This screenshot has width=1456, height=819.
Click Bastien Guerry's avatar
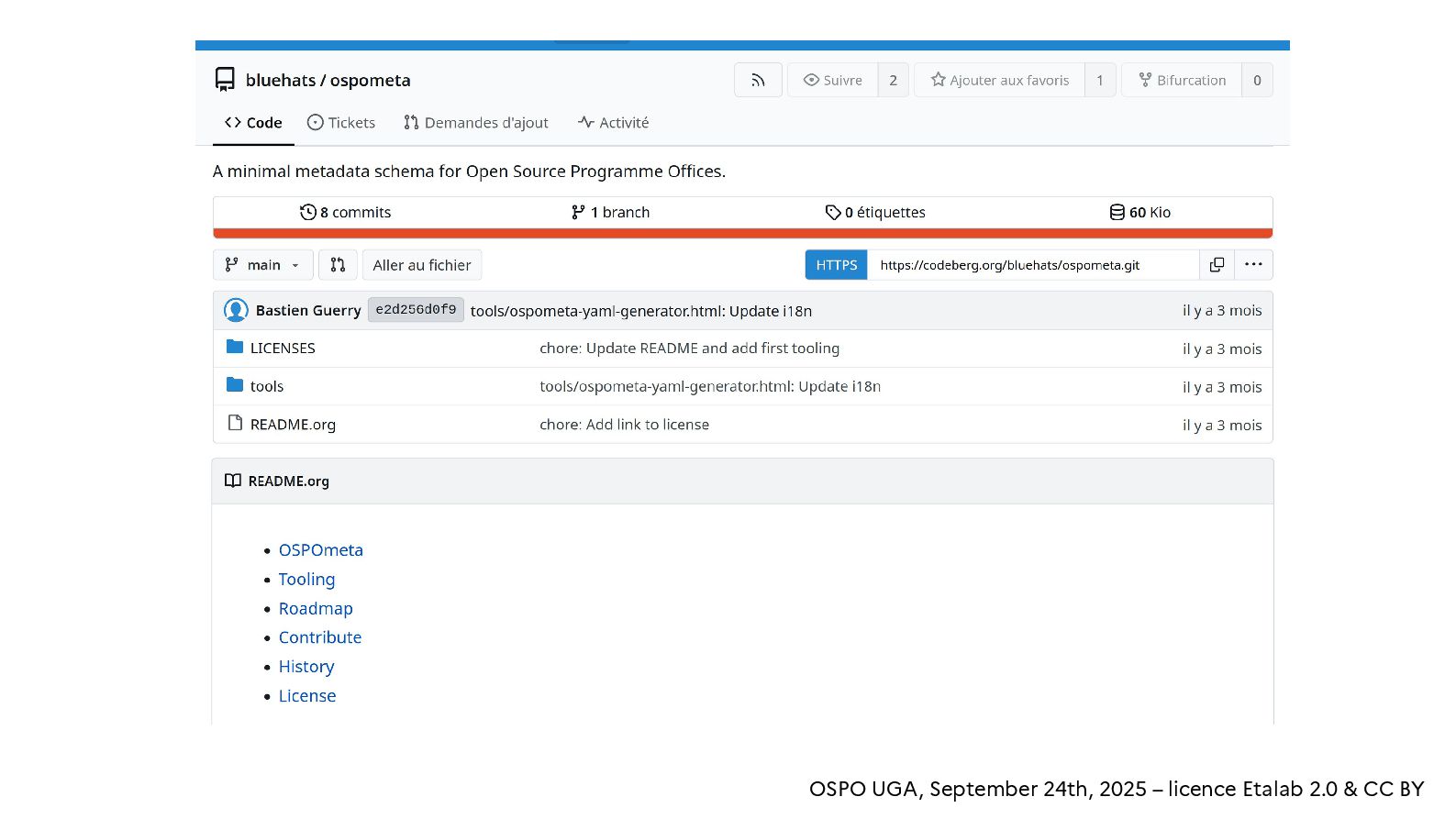point(236,310)
